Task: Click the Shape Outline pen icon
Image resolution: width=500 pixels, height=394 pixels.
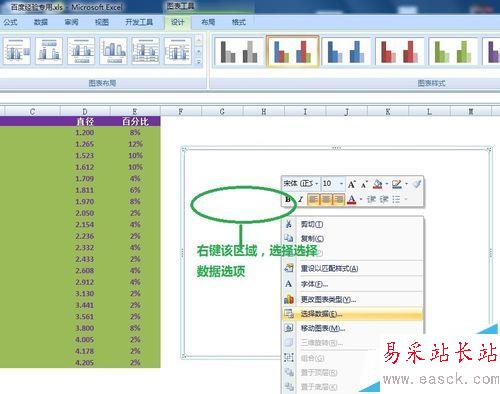Action: coord(396,184)
